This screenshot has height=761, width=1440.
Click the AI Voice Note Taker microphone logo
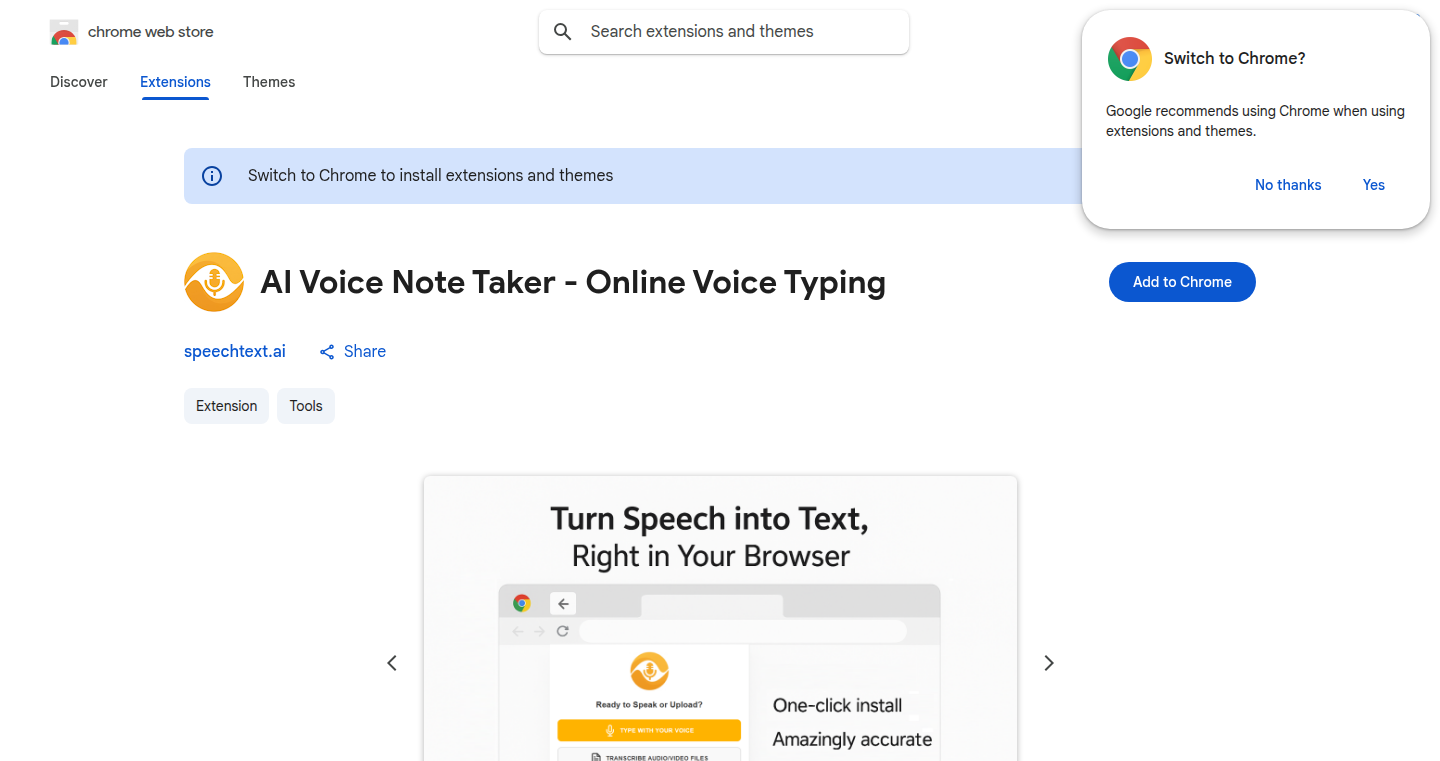(x=214, y=282)
